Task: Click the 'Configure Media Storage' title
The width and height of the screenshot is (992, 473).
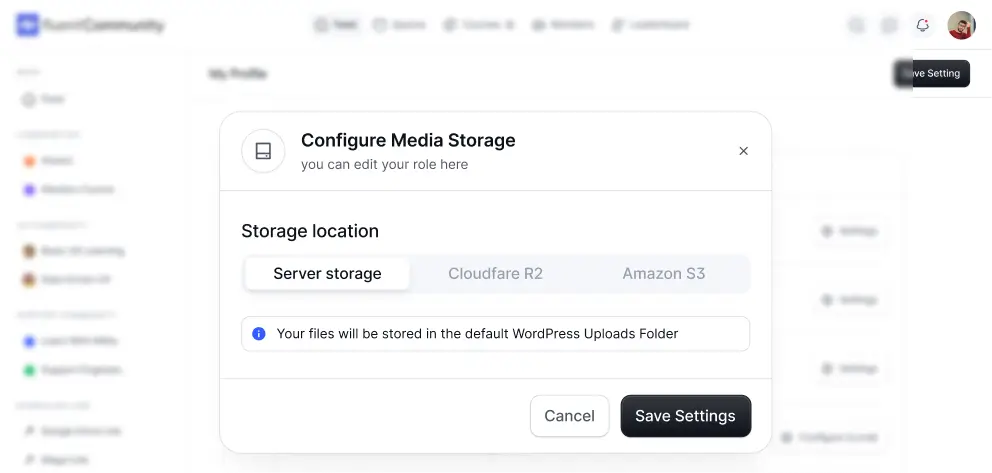Action: tap(408, 140)
